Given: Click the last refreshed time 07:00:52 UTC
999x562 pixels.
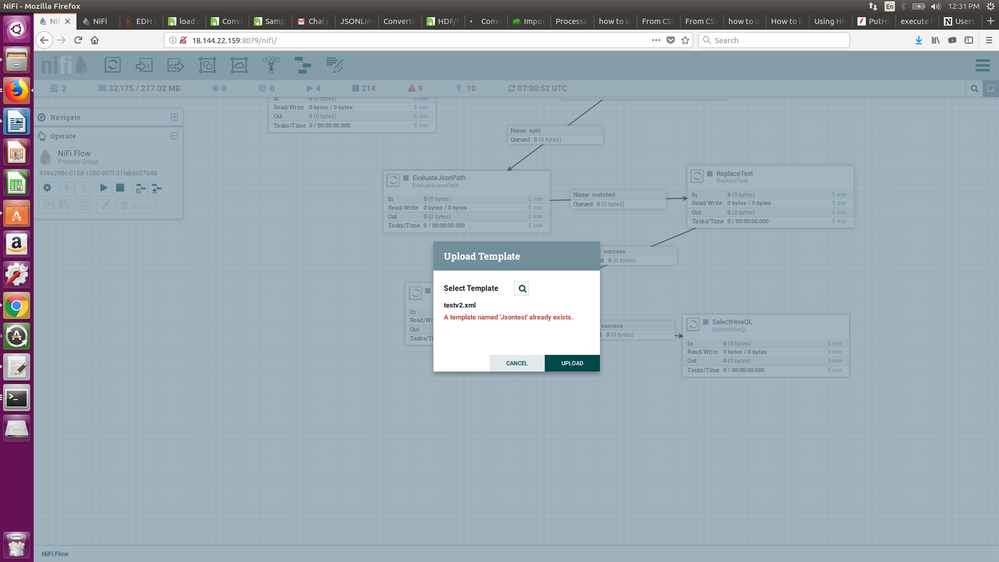Looking at the screenshot, I should coord(537,89).
